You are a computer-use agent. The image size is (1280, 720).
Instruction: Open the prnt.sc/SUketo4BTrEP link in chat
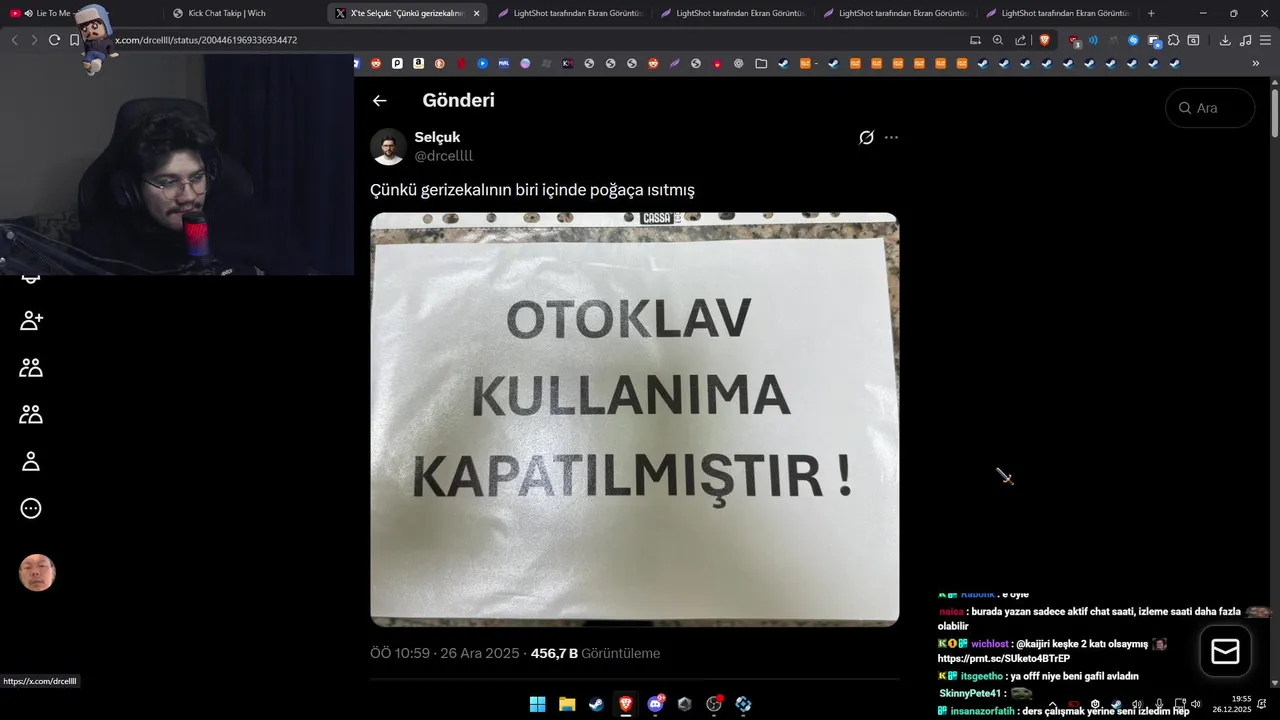(x=1003, y=659)
